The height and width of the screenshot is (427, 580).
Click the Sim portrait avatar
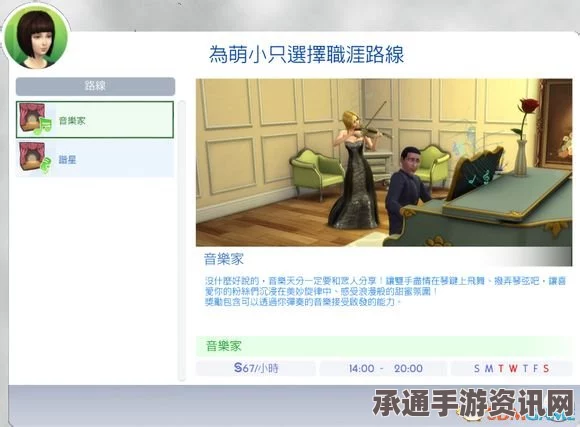click(37, 37)
